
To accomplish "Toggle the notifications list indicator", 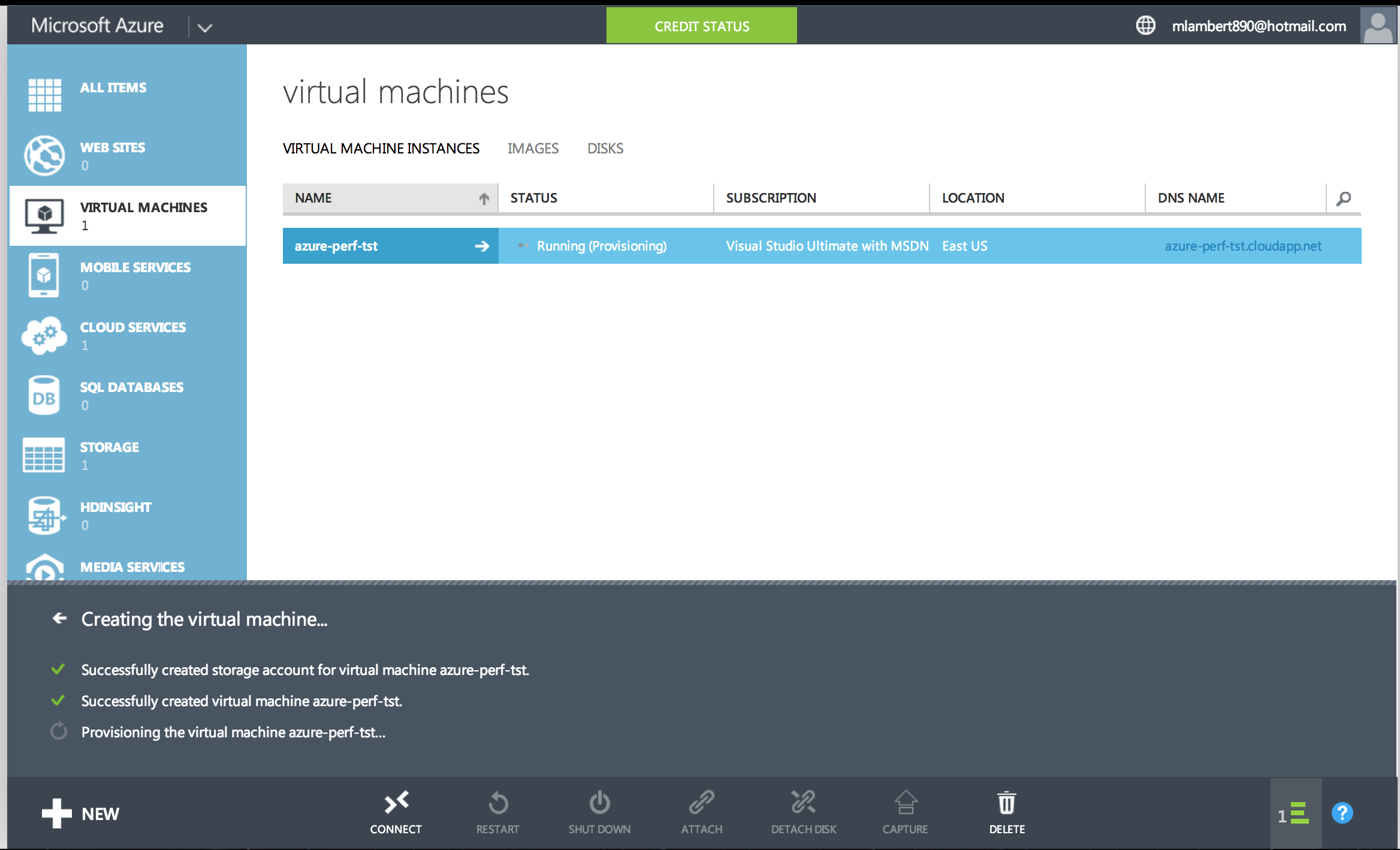I will pos(1295,814).
